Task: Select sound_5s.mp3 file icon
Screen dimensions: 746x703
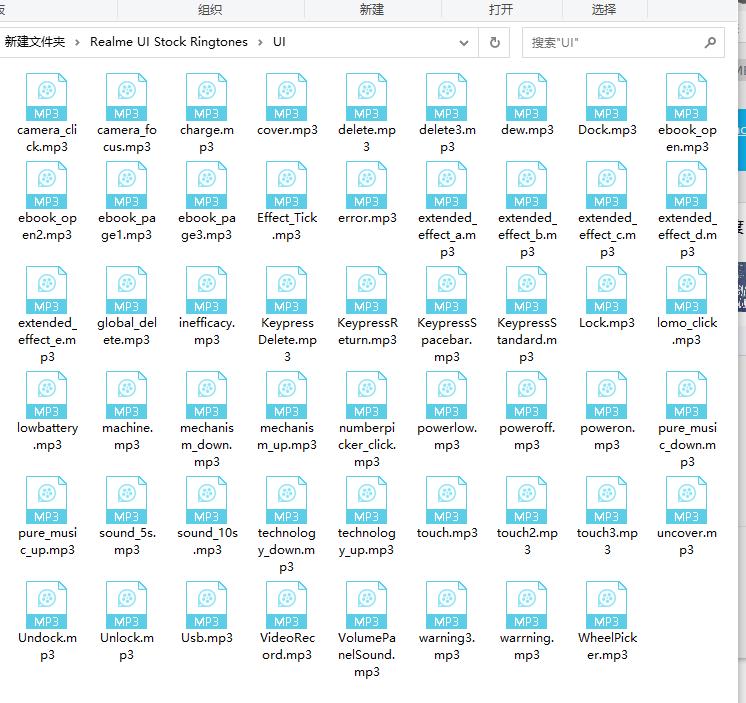Action: click(x=127, y=500)
